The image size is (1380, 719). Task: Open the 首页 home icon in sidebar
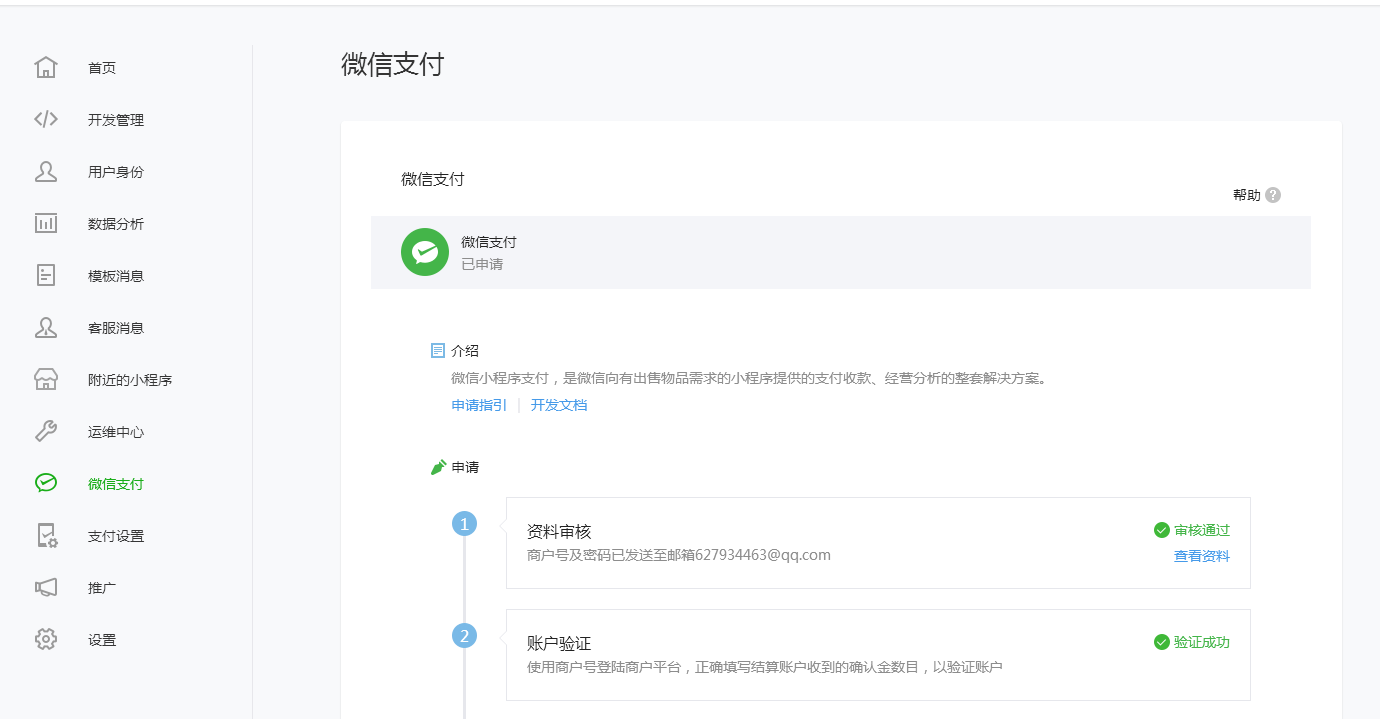pyautogui.click(x=46, y=67)
